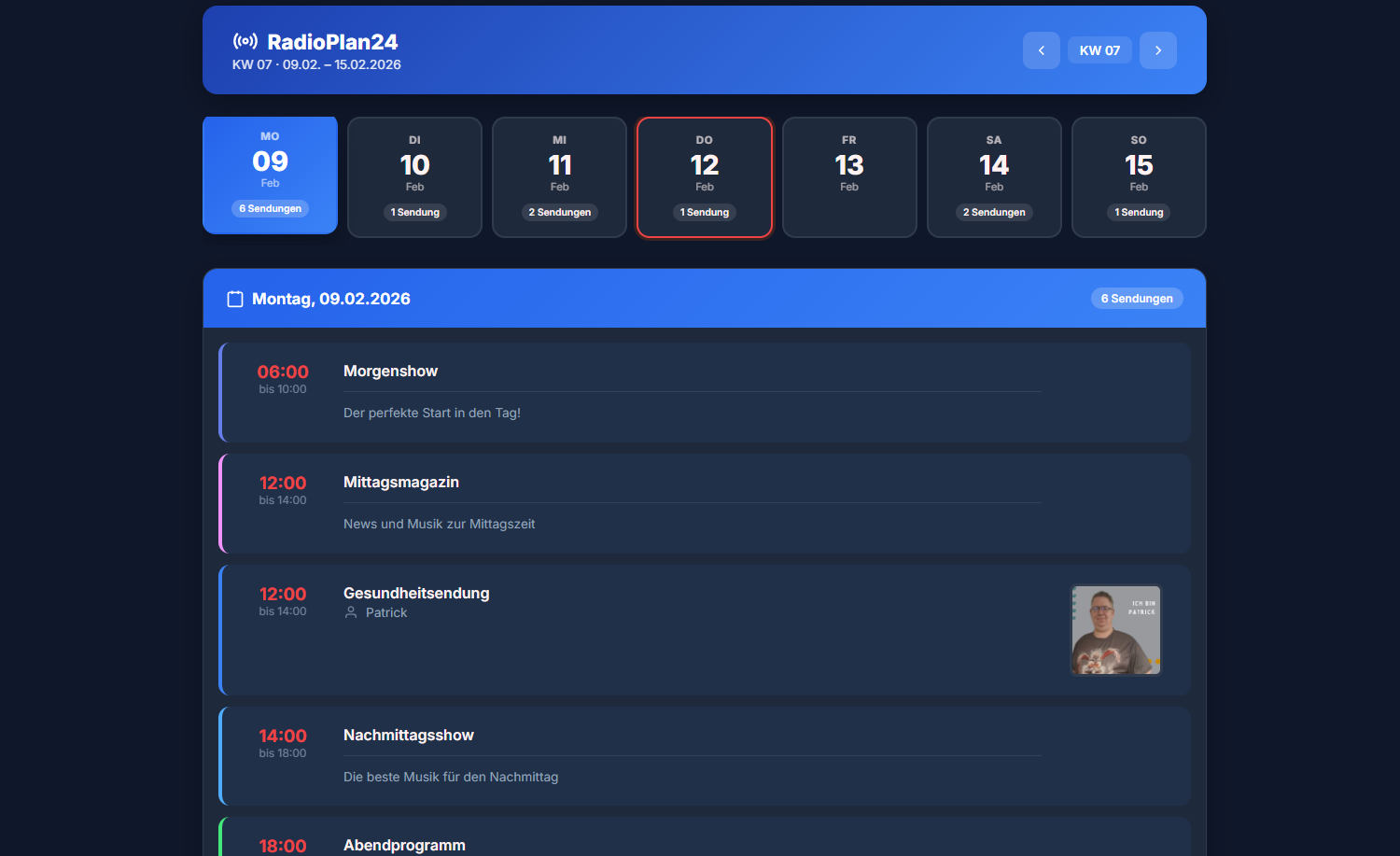Screen dimensions: 1400x856
Task: Click the calendar icon beside Montag heading
Action: 235,300
